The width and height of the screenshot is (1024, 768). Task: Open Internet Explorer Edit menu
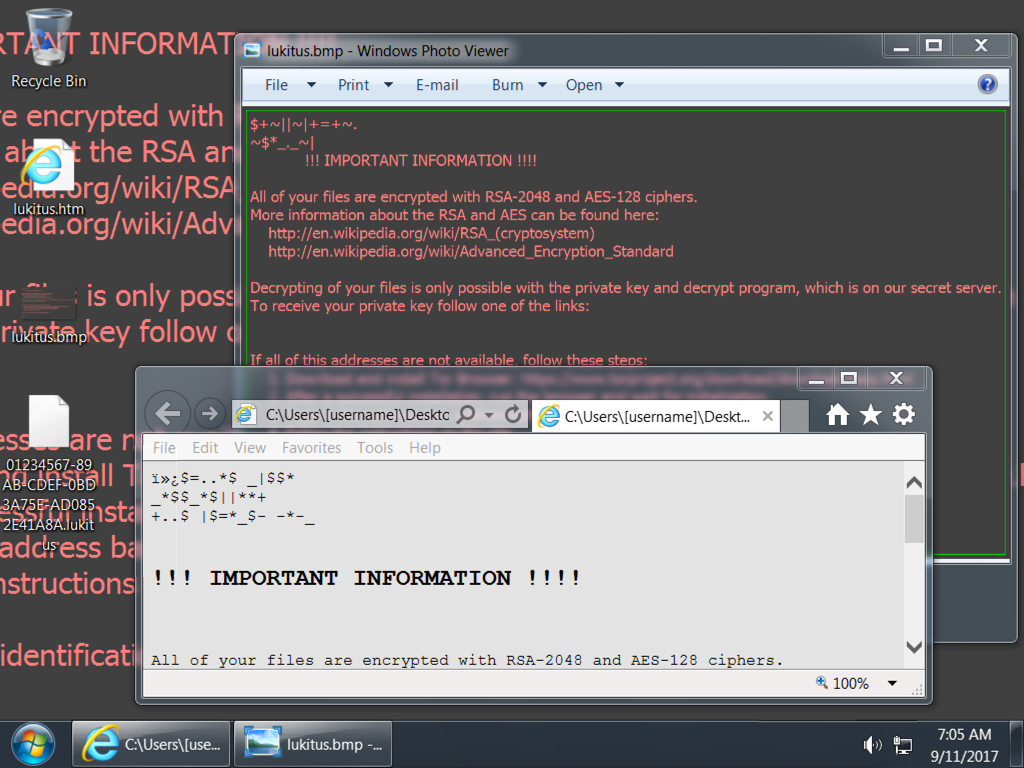[x=205, y=447]
